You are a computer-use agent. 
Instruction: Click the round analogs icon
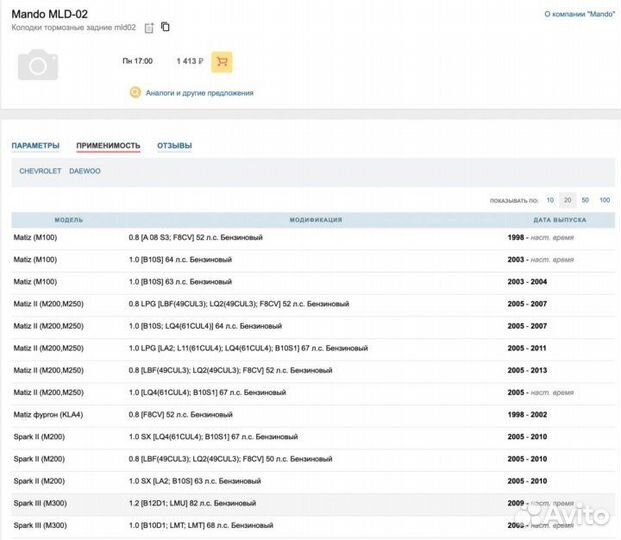135,93
